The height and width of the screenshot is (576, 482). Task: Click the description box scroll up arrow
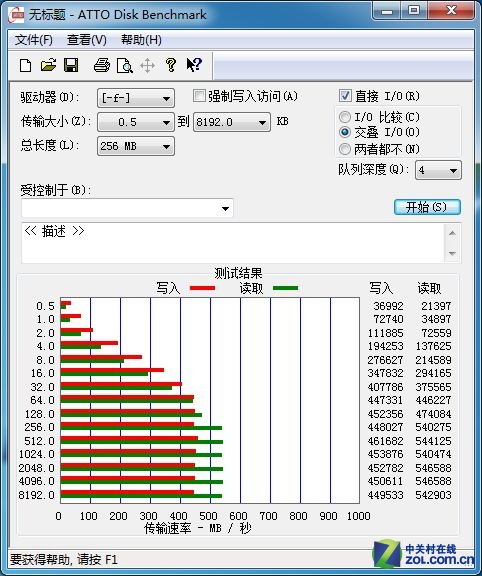point(452,233)
